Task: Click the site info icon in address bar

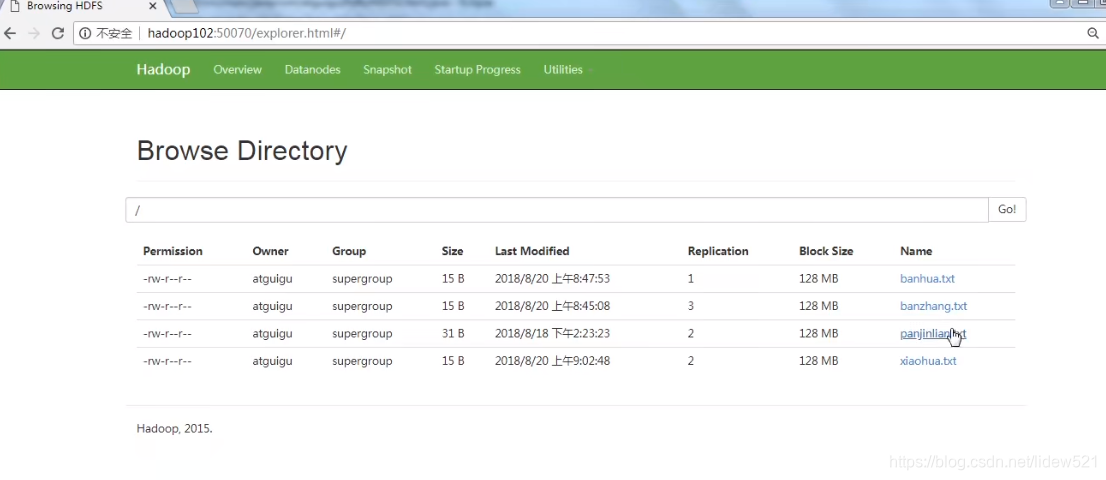Action: (x=85, y=33)
